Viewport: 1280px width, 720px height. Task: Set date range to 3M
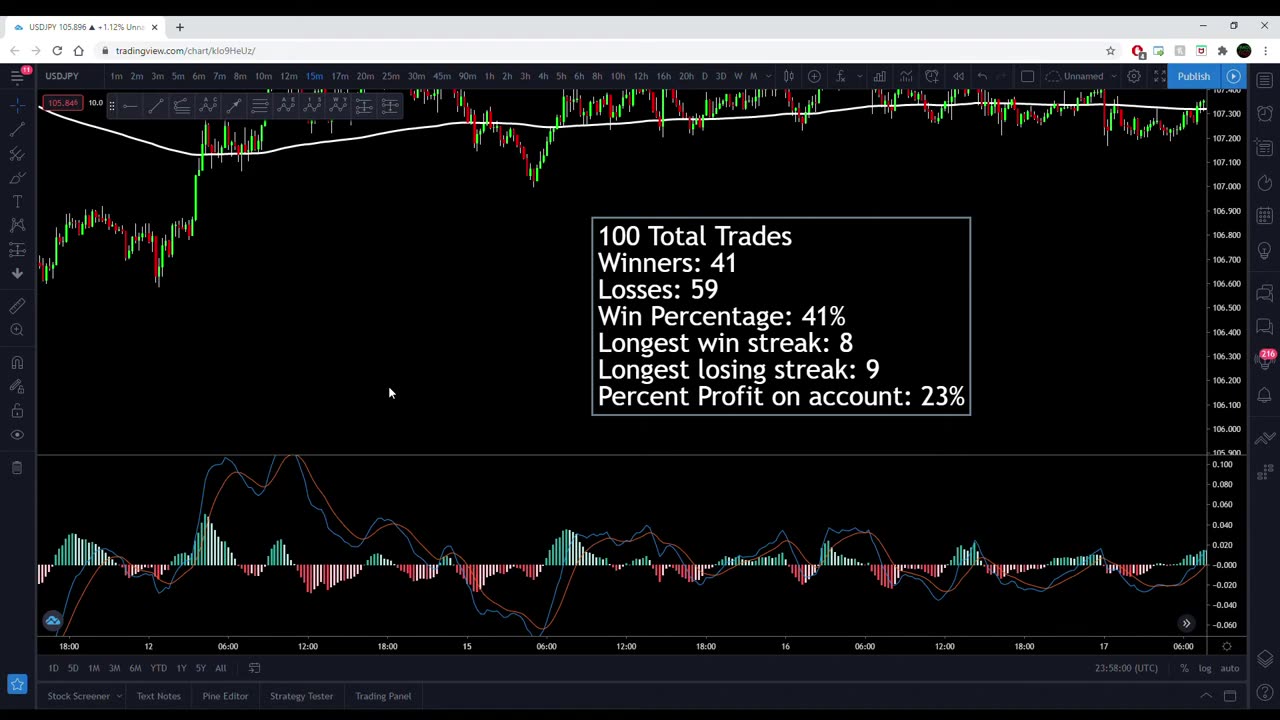[x=114, y=668]
